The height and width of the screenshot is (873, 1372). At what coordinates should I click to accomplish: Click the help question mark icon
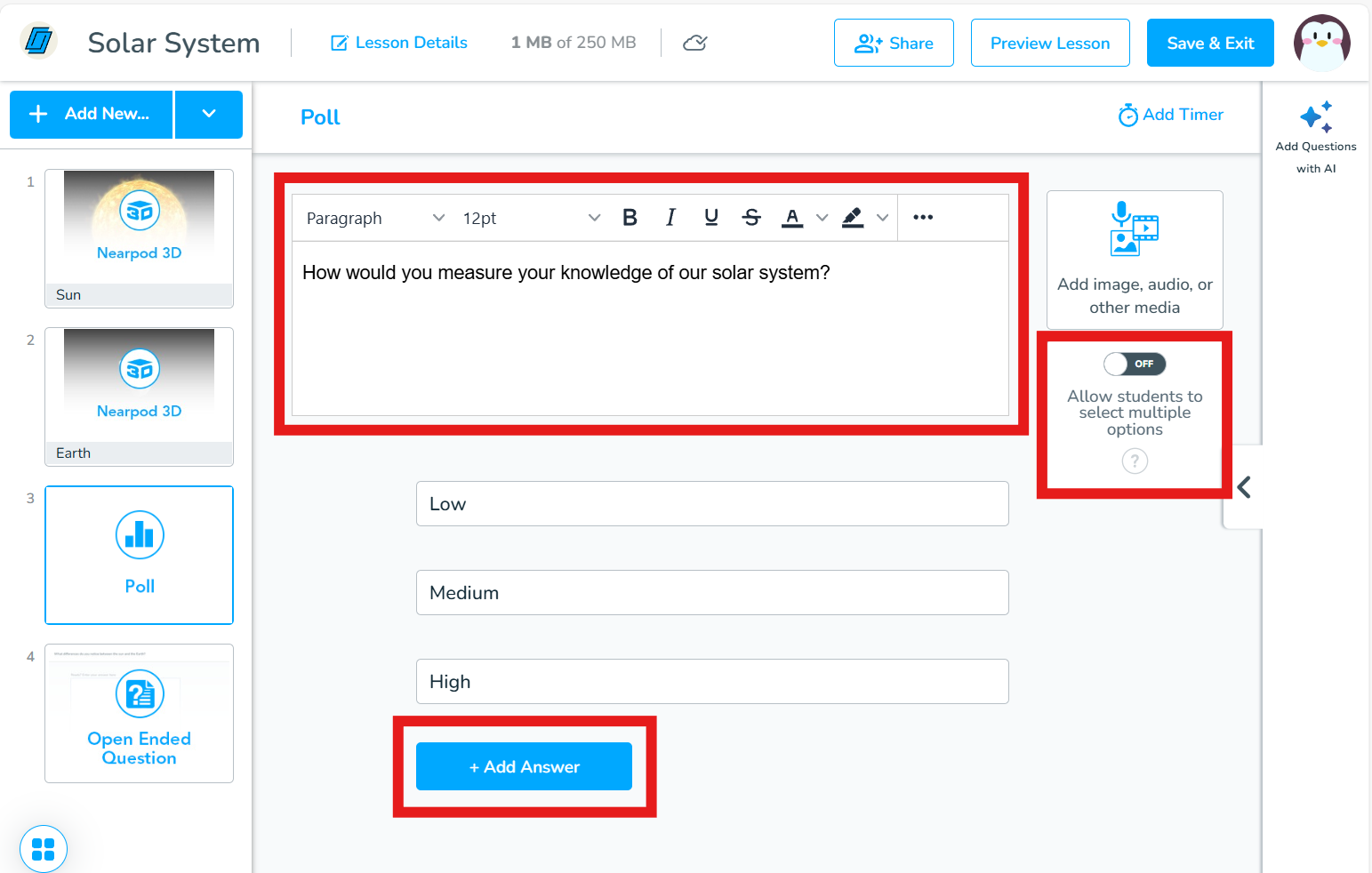pos(1135,461)
